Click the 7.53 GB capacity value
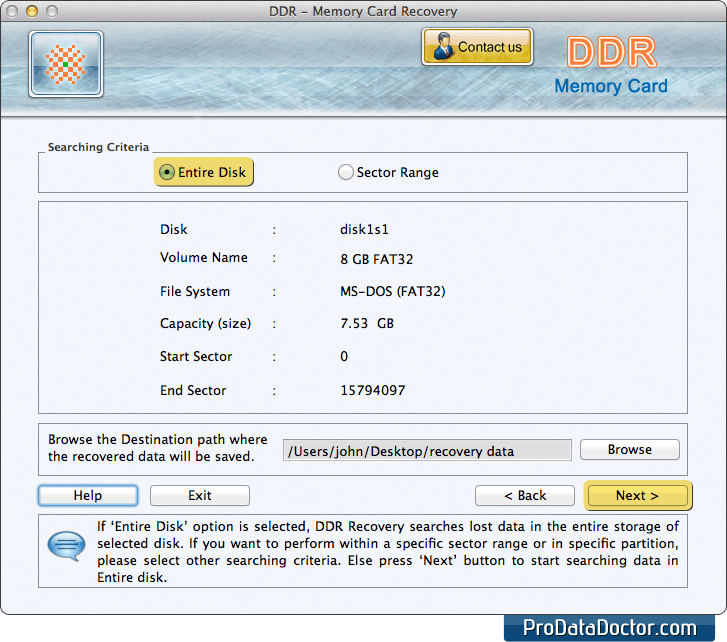 pos(367,323)
